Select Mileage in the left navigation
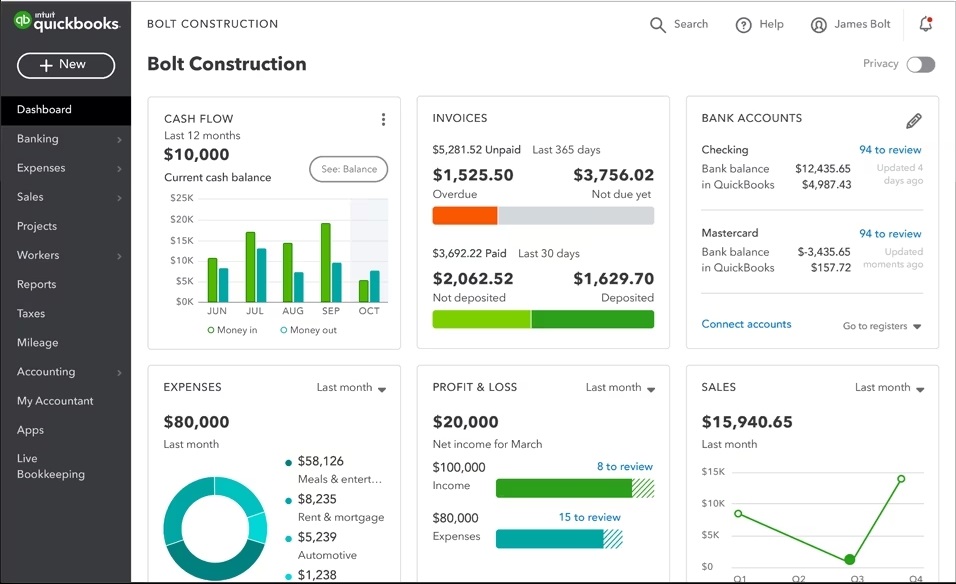Image resolution: width=956 pixels, height=584 pixels. 37,343
